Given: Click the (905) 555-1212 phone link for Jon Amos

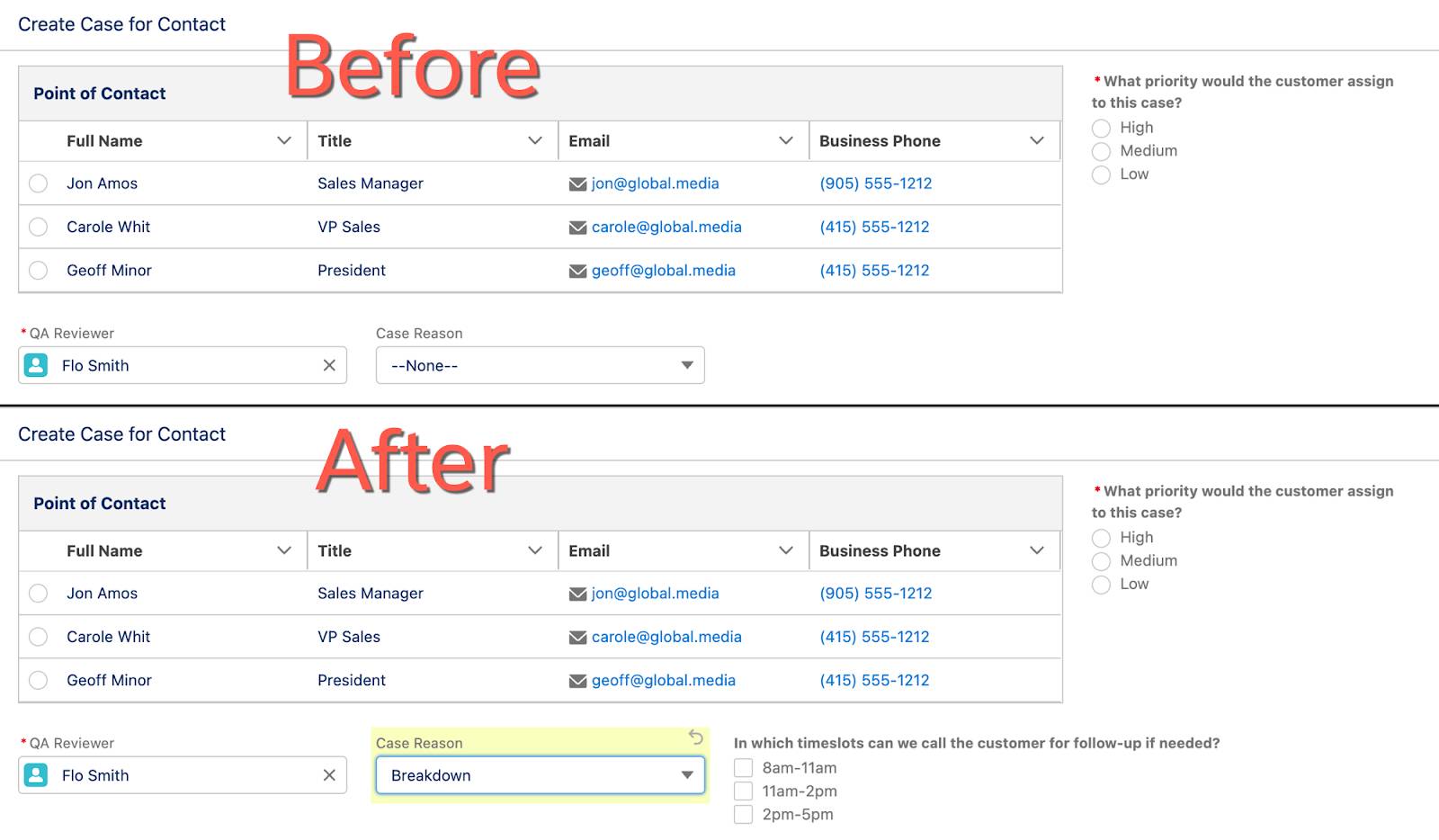Looking at the screenshot, I should [x=874, y=183].
